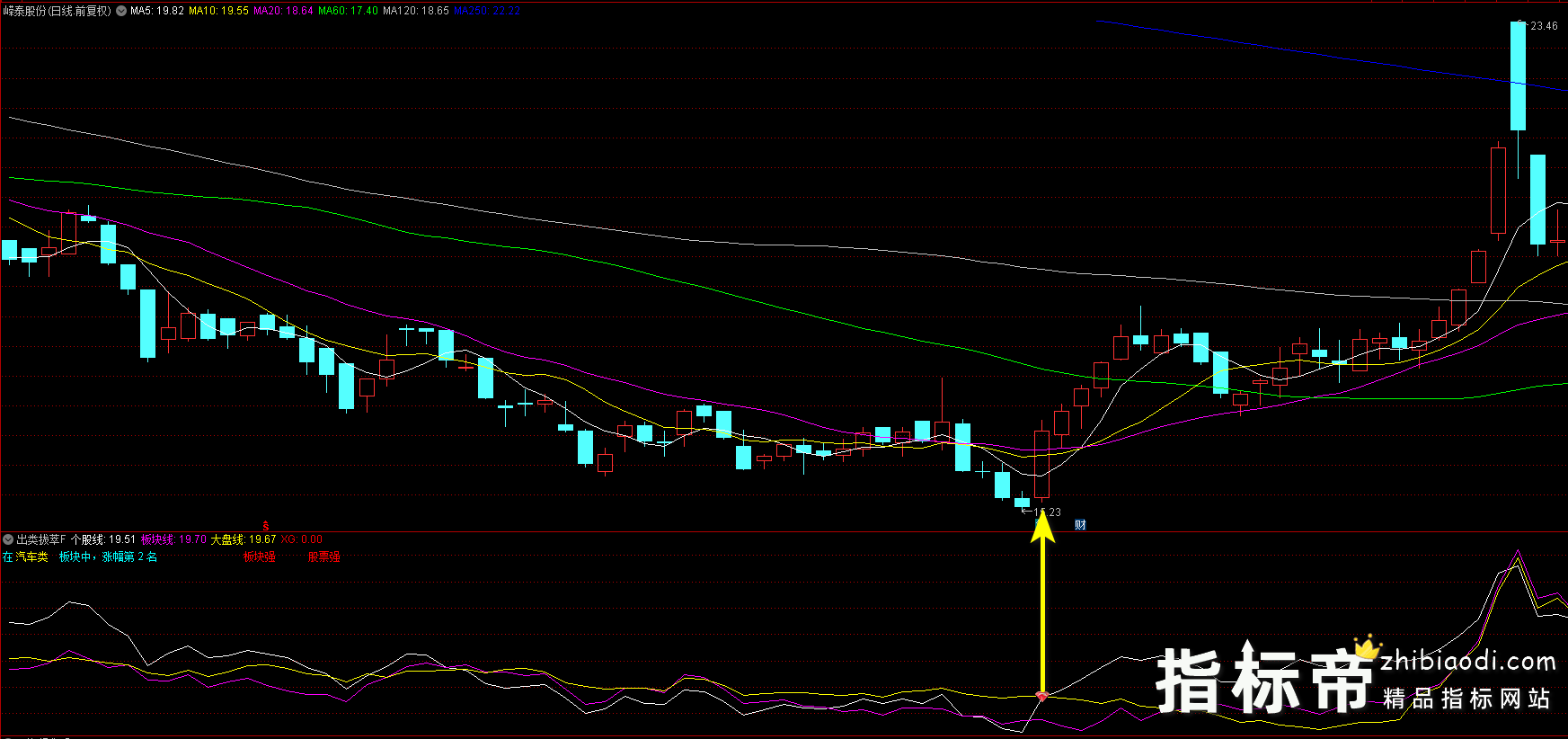Click the red 板块强 label
This screenshot has width=1568, height=739.
[x=260, y=557]
